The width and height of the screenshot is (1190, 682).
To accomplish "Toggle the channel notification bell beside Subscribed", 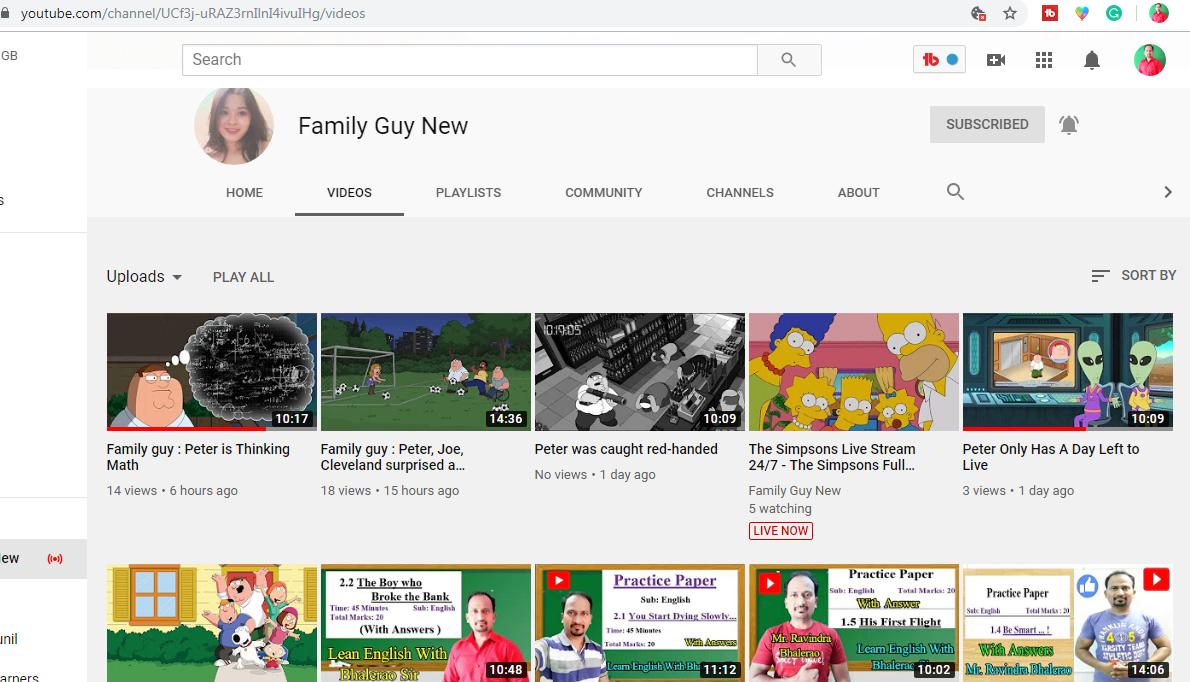I will (1069, 124).
